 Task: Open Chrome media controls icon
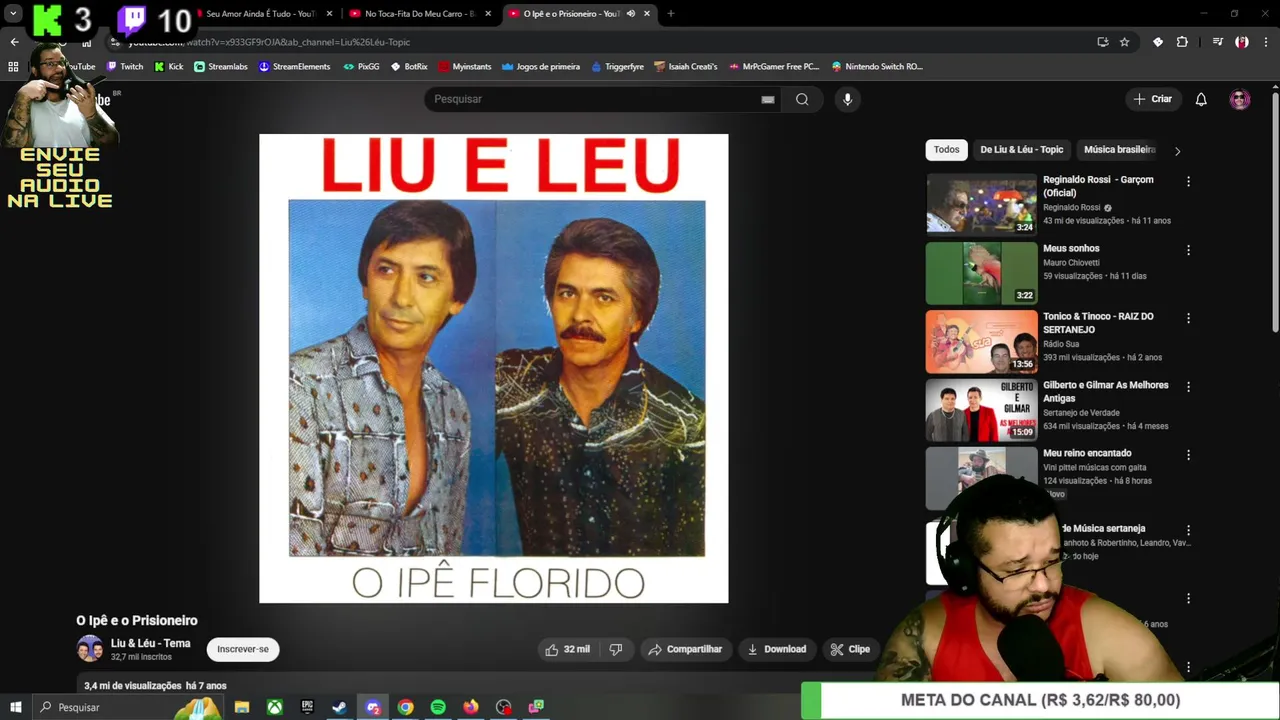point(1217,42)
